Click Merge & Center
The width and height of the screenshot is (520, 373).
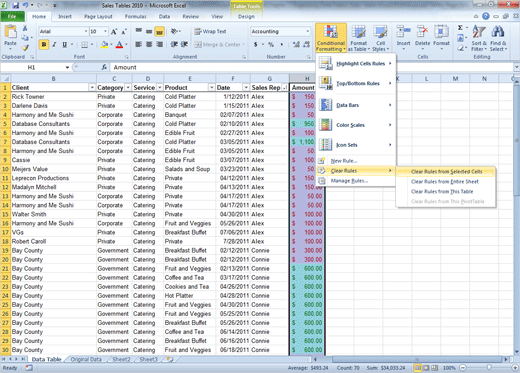[219, 44]
